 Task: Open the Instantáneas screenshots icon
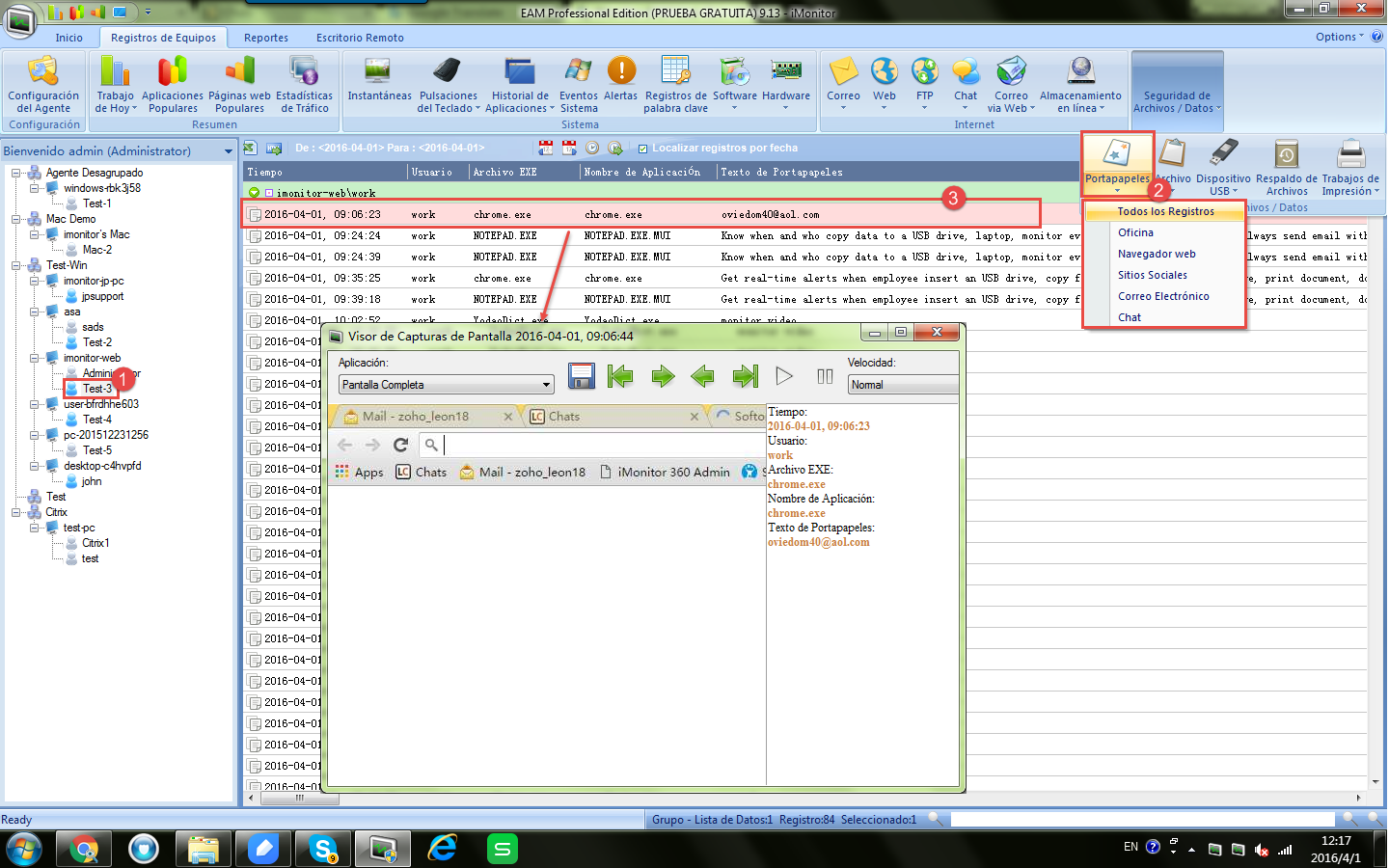click(378, 79)
